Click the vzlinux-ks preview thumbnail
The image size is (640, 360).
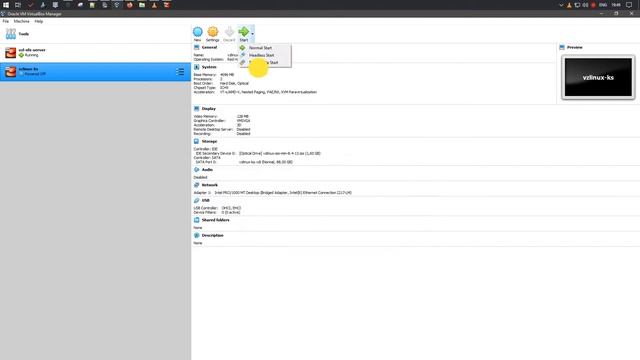(x=598, y=77)
